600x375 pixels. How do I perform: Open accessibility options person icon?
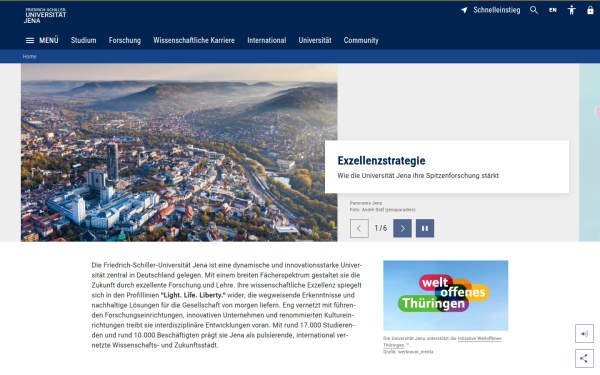pyautogui.click(x=571, y=10)
